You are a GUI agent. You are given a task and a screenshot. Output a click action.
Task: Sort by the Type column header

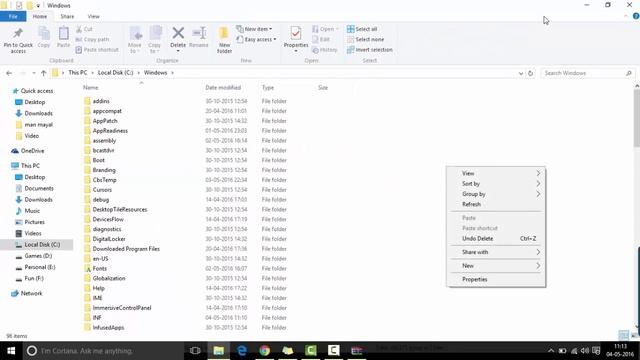pyautogui.click(x=268, y=87)
